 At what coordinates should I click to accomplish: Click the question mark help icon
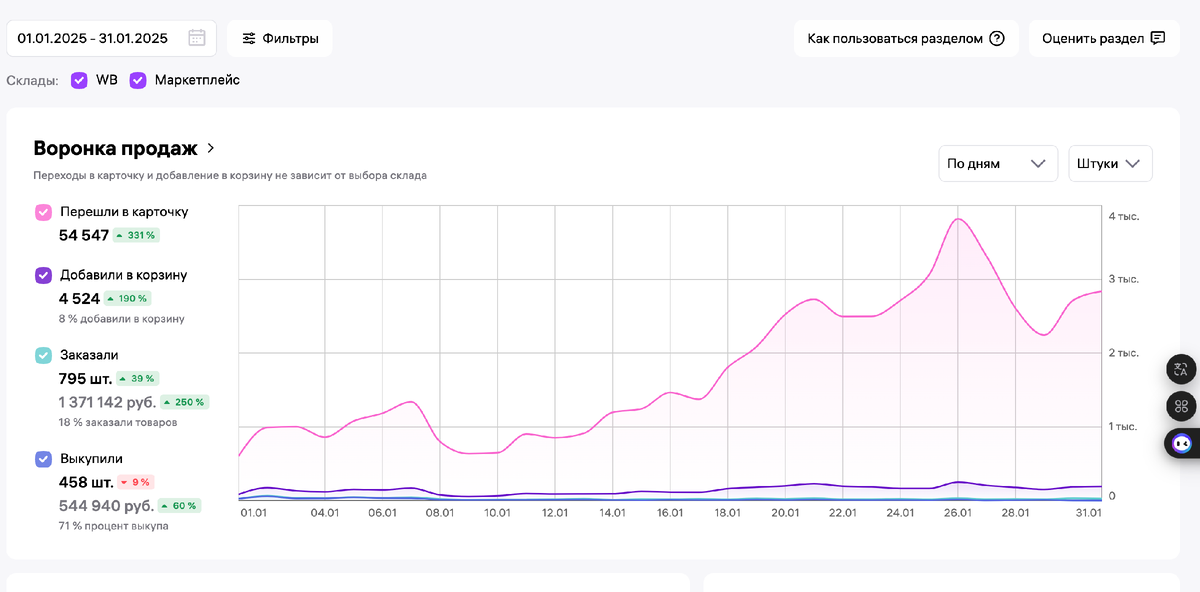pyautogui.click(x=996, y=39)
